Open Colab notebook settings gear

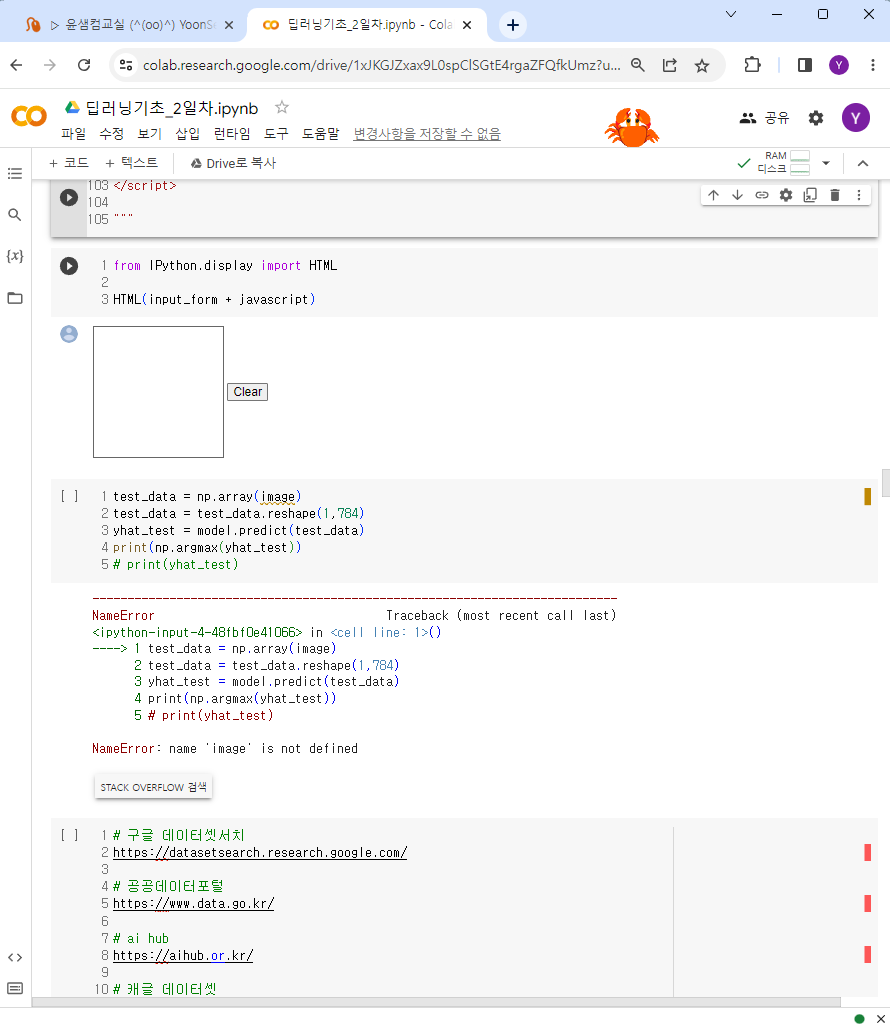pyautogui.click(x=816, y=118)
